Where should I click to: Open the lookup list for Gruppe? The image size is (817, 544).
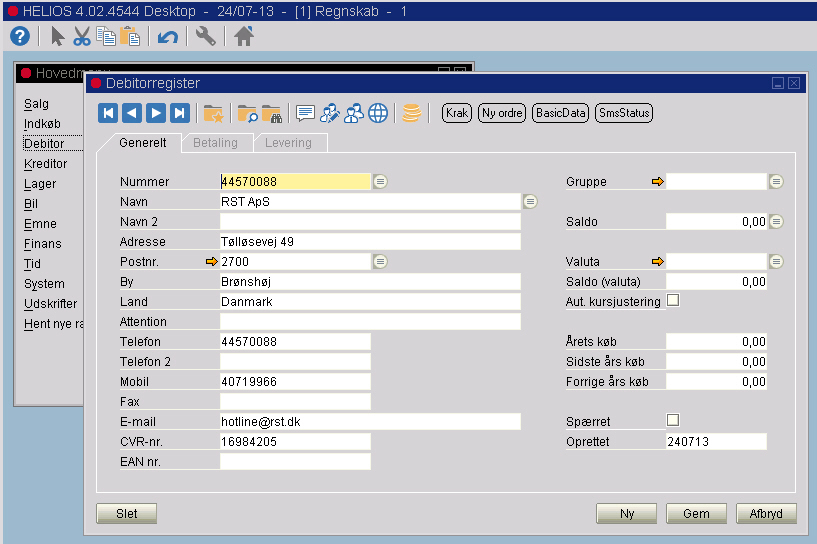click(x=776, y=181)
